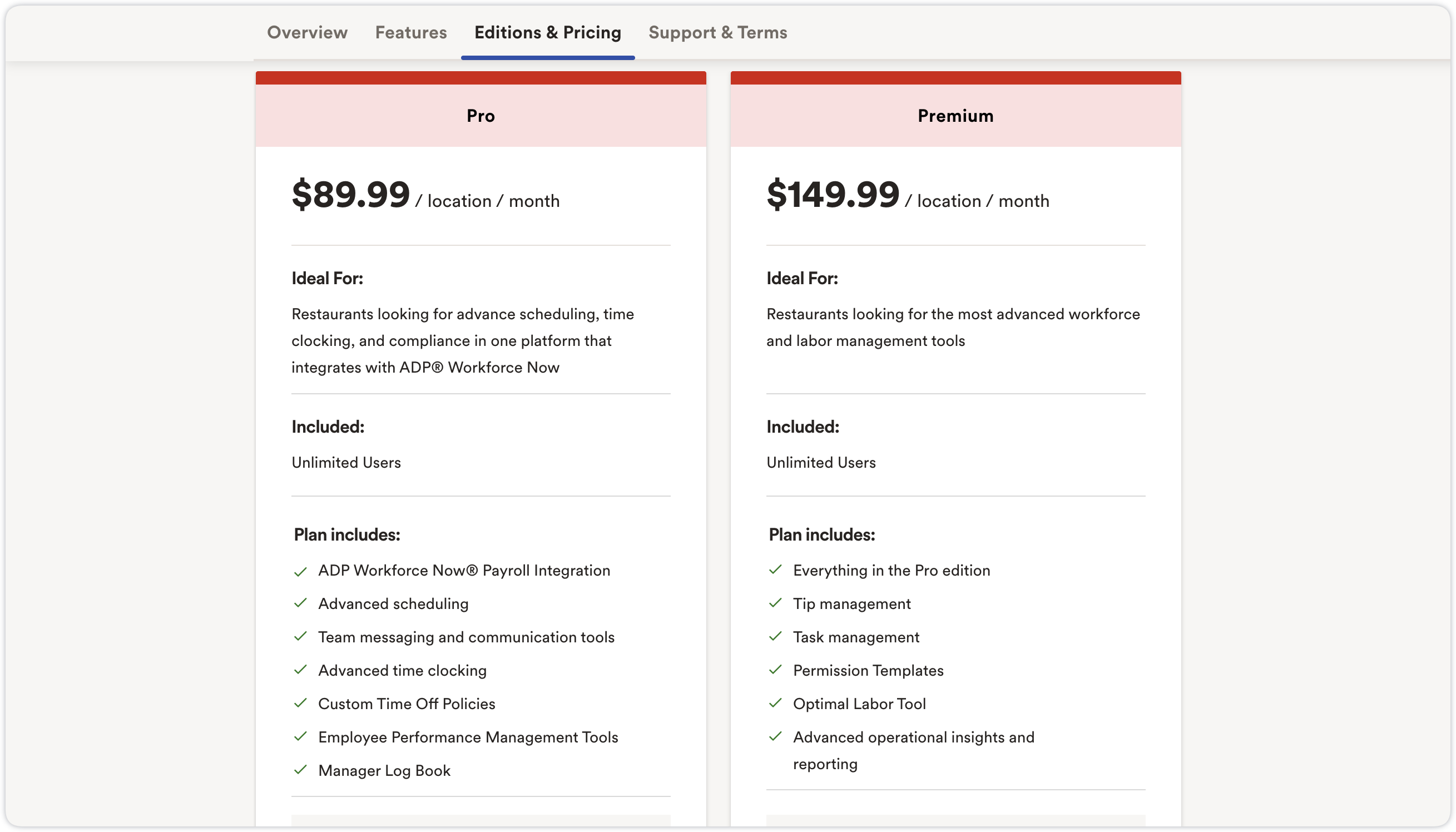Click checkmark next to Manager Log Book
Viewport: 1456px width, 832px height.
[x=300, y=770]
